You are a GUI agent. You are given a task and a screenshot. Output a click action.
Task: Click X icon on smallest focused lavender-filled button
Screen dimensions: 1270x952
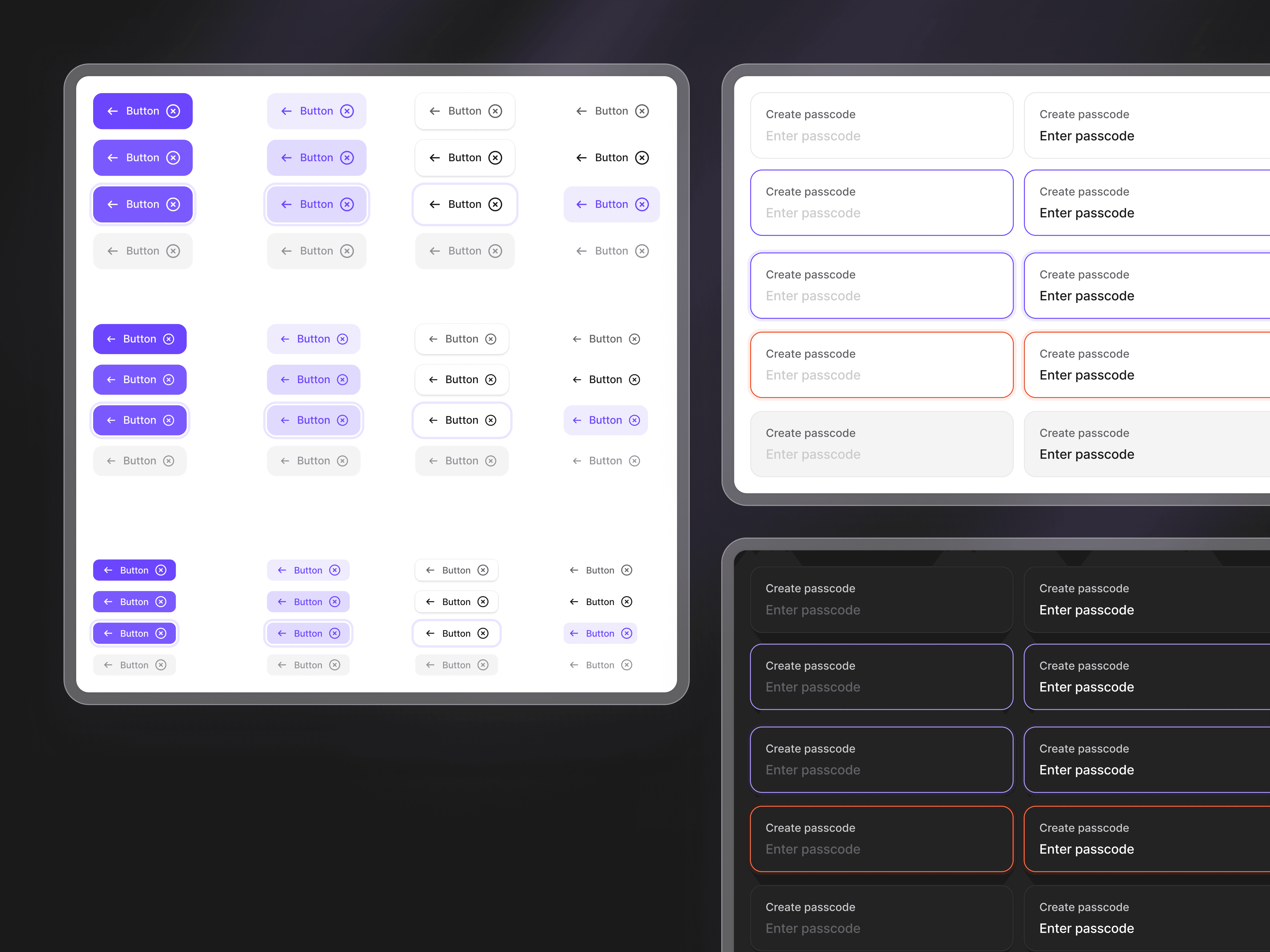tap(335, 634)
